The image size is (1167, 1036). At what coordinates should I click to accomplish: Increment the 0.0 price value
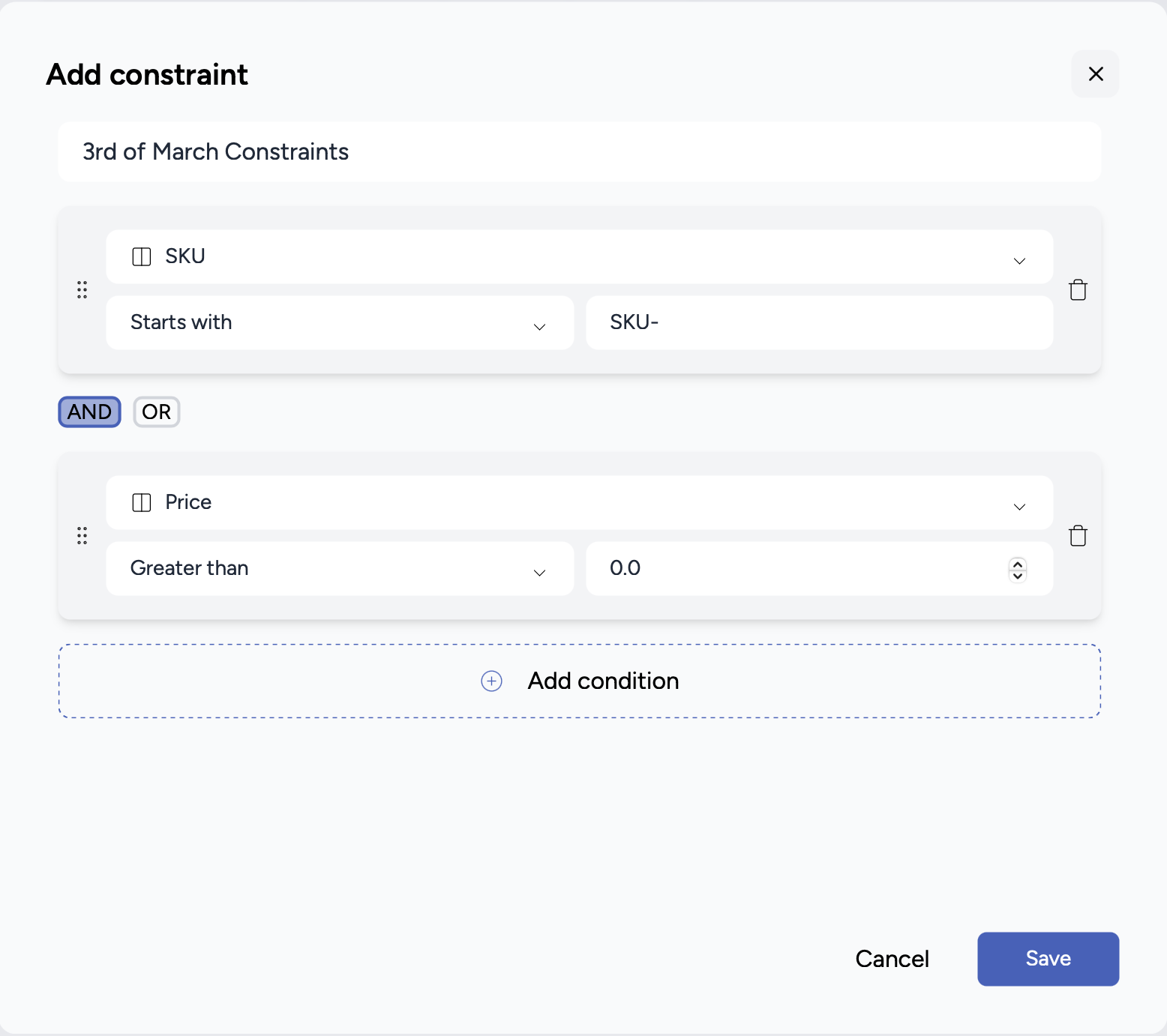pyautogui.click(x=1018, y=564)
